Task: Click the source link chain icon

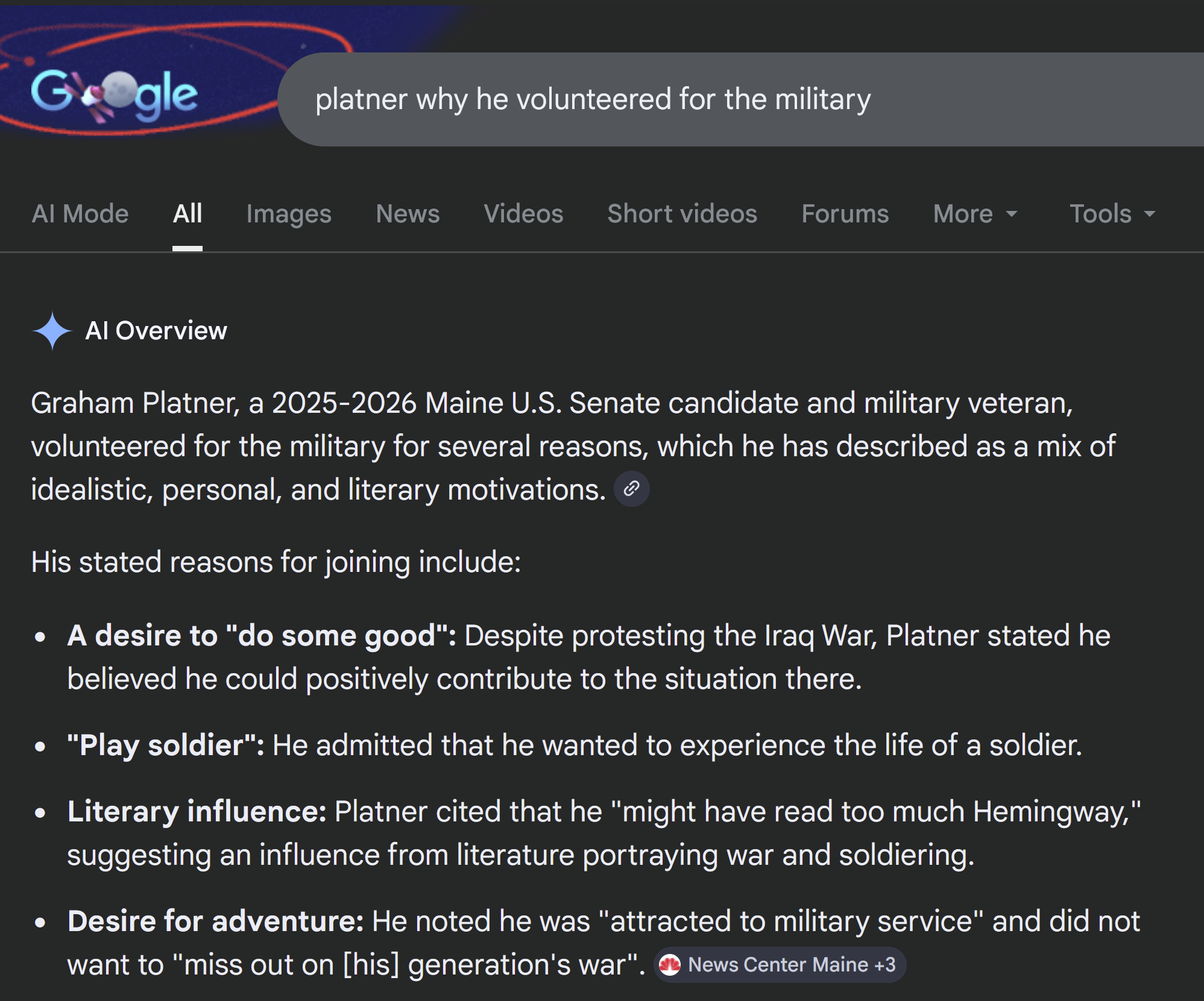Action: tap(631, 489)
